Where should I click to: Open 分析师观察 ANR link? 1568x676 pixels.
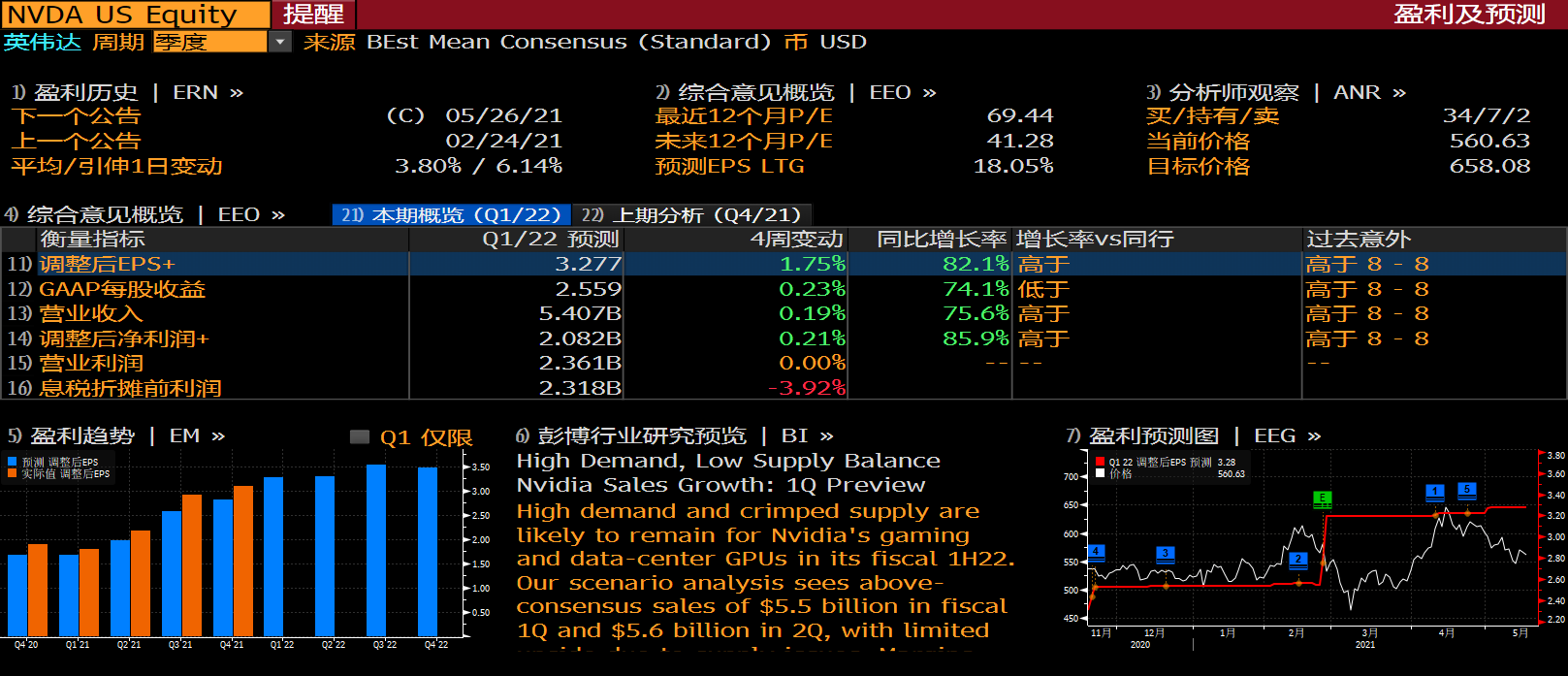(x=1275, y=92)
